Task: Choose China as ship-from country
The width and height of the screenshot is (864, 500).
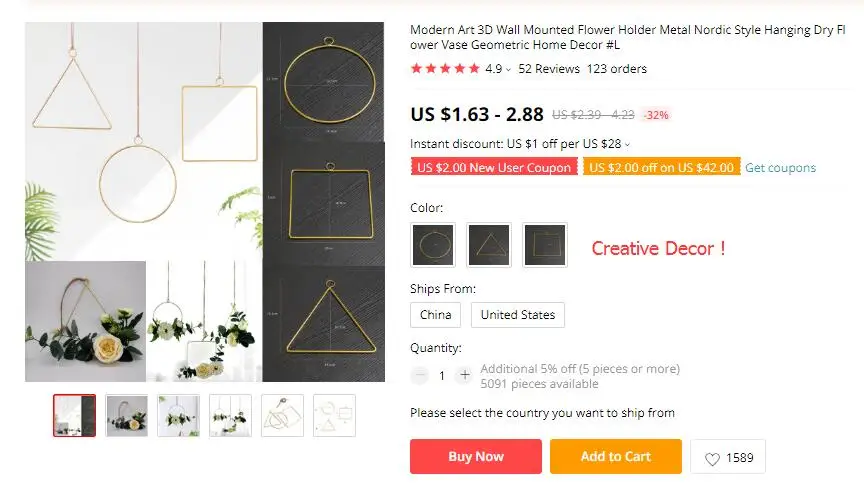Action: (x=435, y=315)
